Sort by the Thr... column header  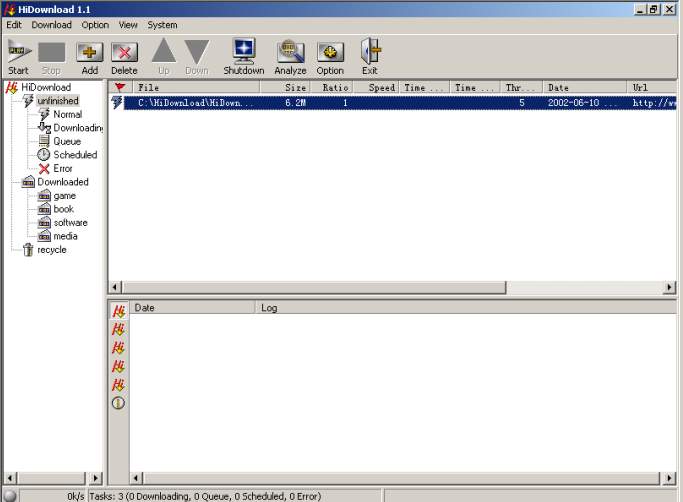pos(521,88)
